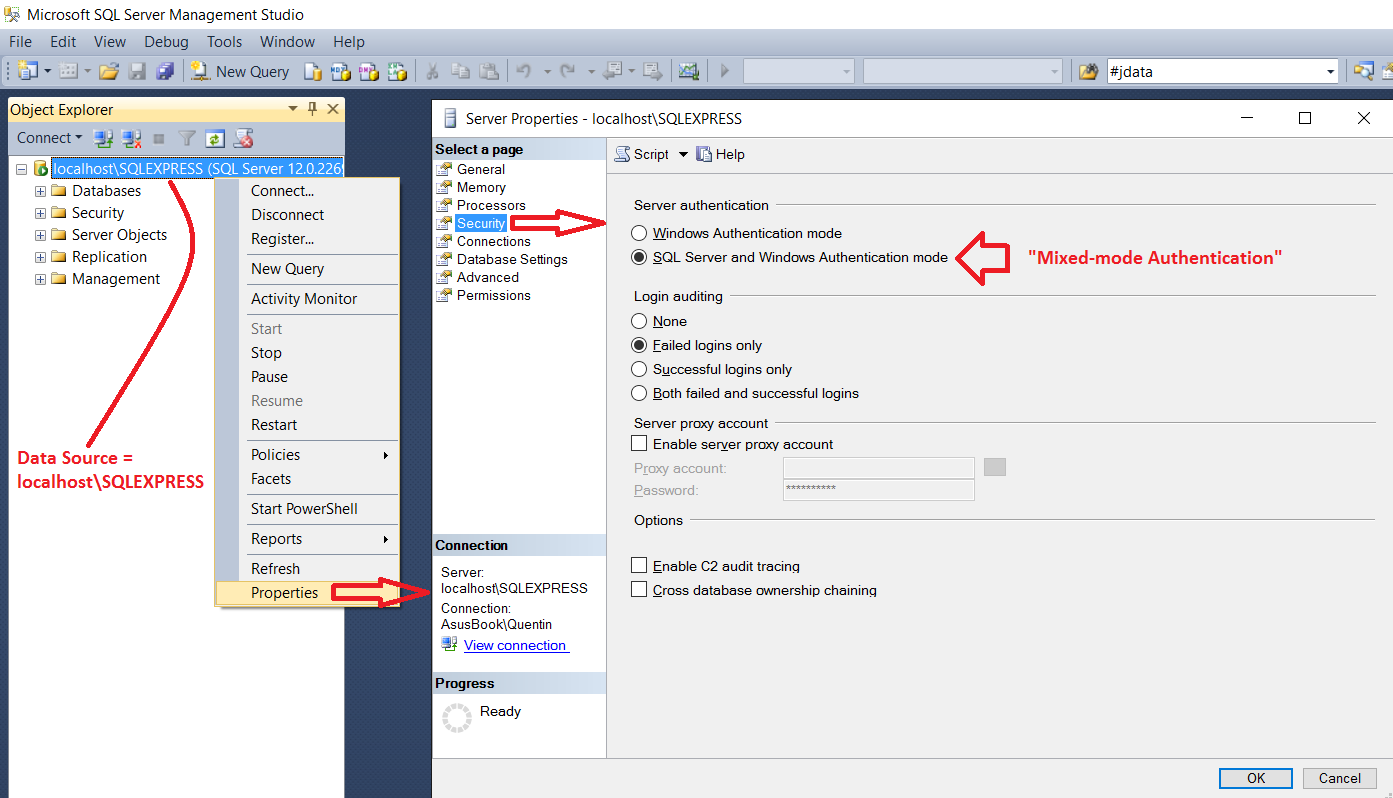Enable server proxy account checkbox
Image resolution: width=1393 pixels, height=798 pixels.
pyautogui.click(x=640, y=443)
